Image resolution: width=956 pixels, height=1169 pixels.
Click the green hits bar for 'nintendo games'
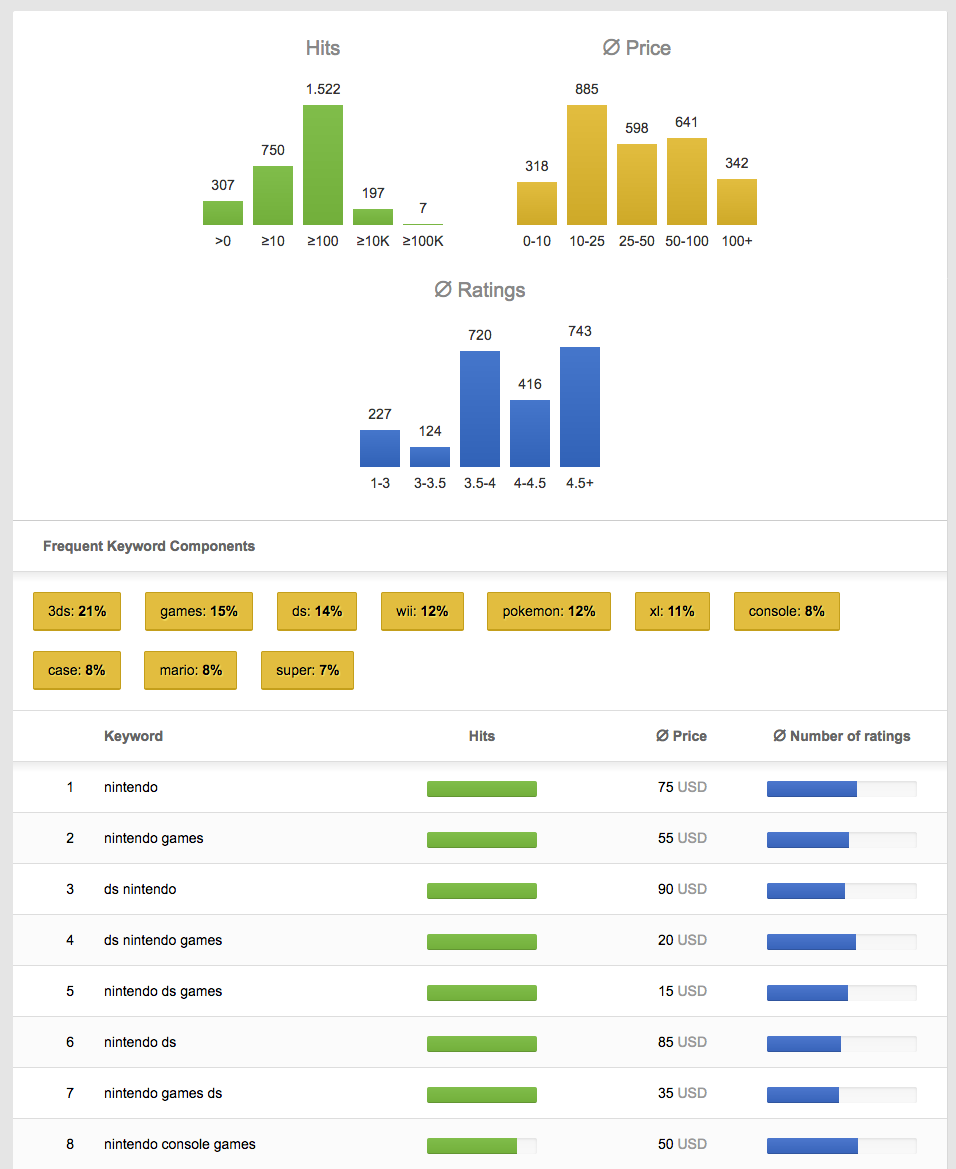click(482, 839)
